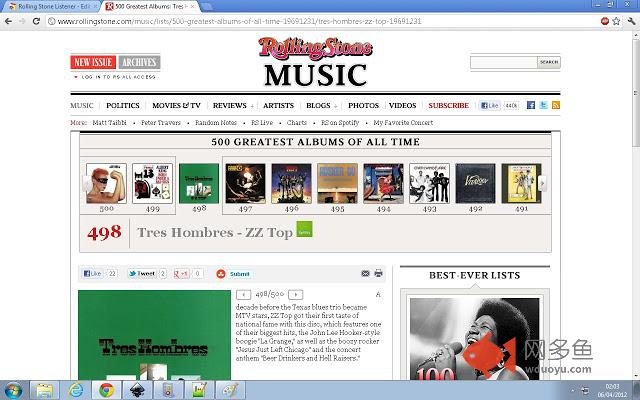
Task: Go back with the browser back arrow
Action: 9,21
